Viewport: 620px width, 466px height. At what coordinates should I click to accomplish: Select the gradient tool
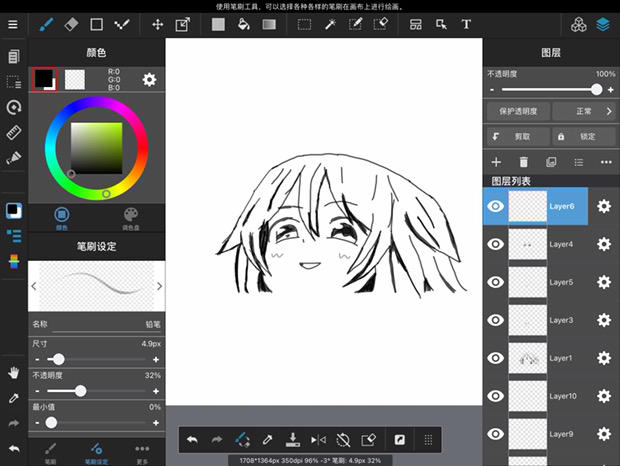269,25
